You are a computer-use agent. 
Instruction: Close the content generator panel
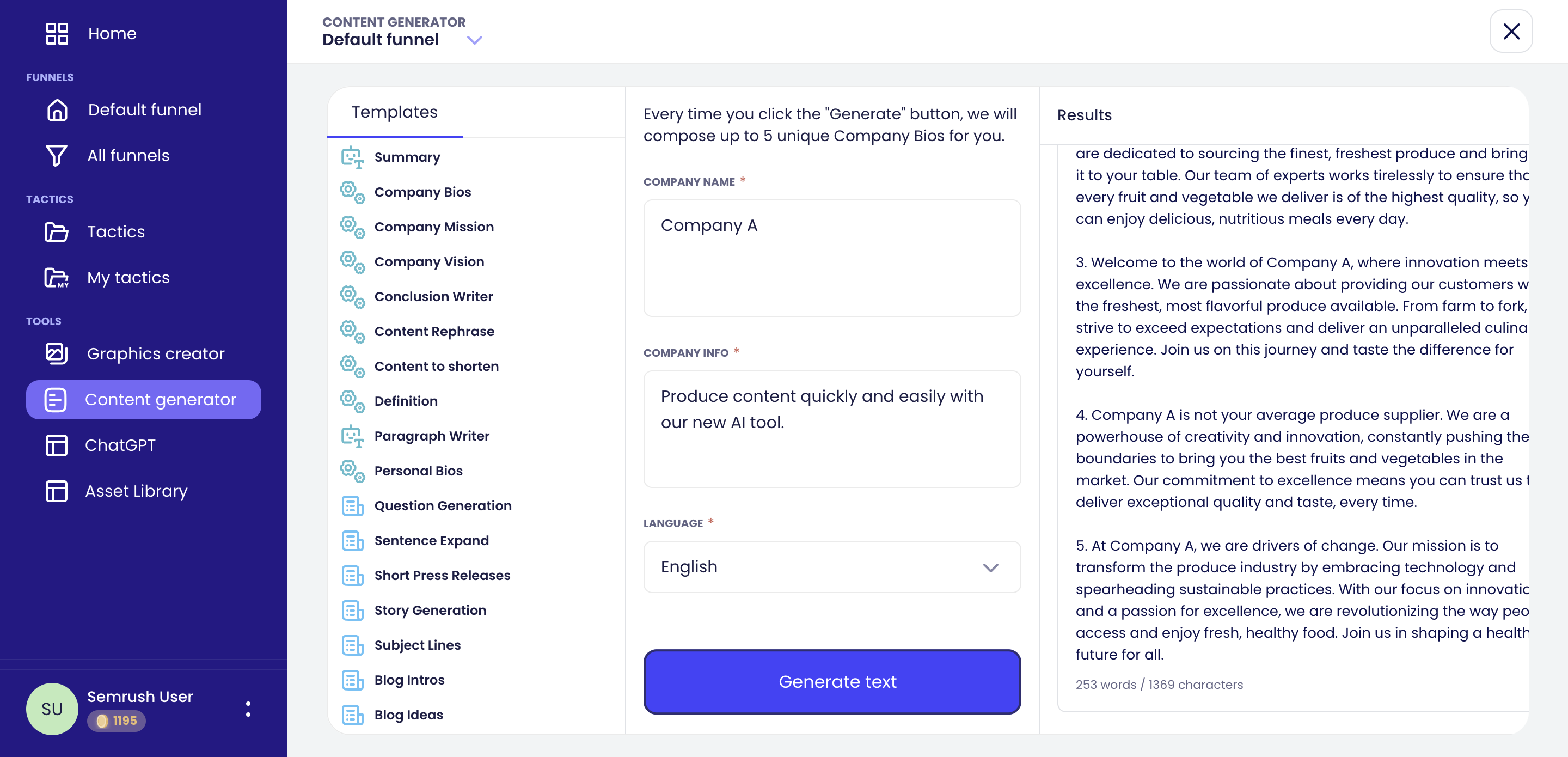point(1511,32)
